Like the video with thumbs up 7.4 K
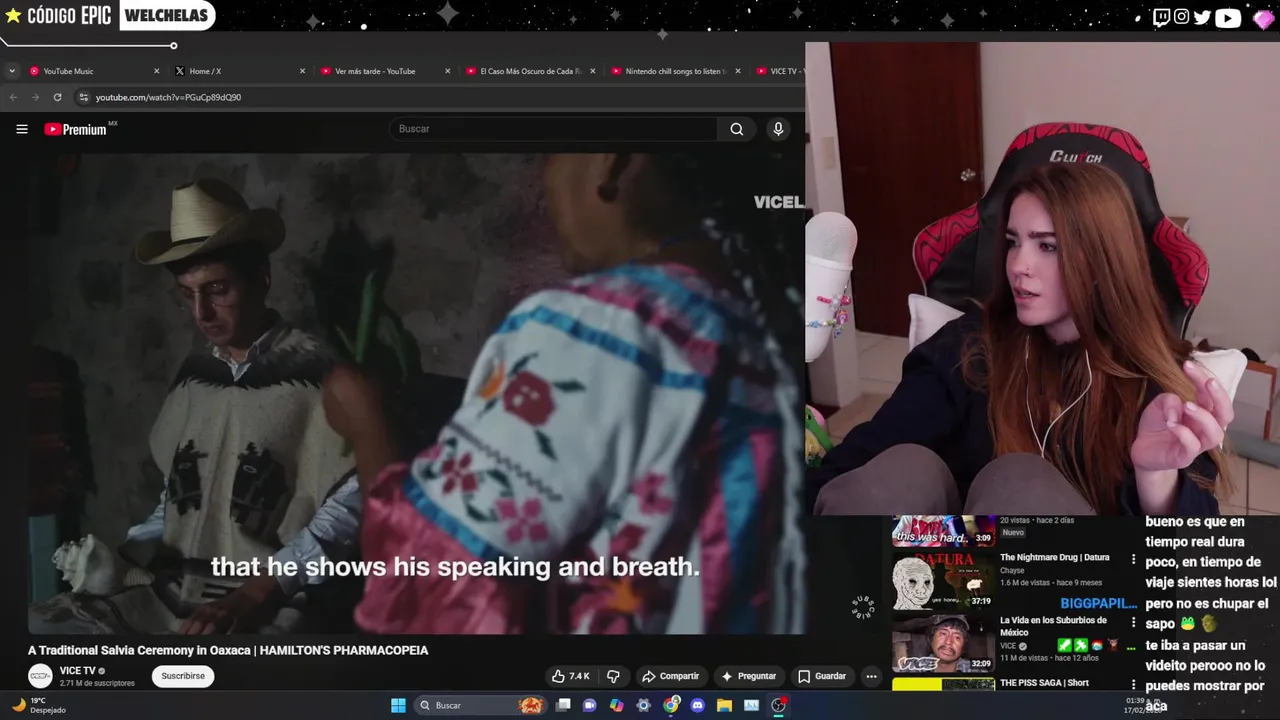 click(570, 676)
